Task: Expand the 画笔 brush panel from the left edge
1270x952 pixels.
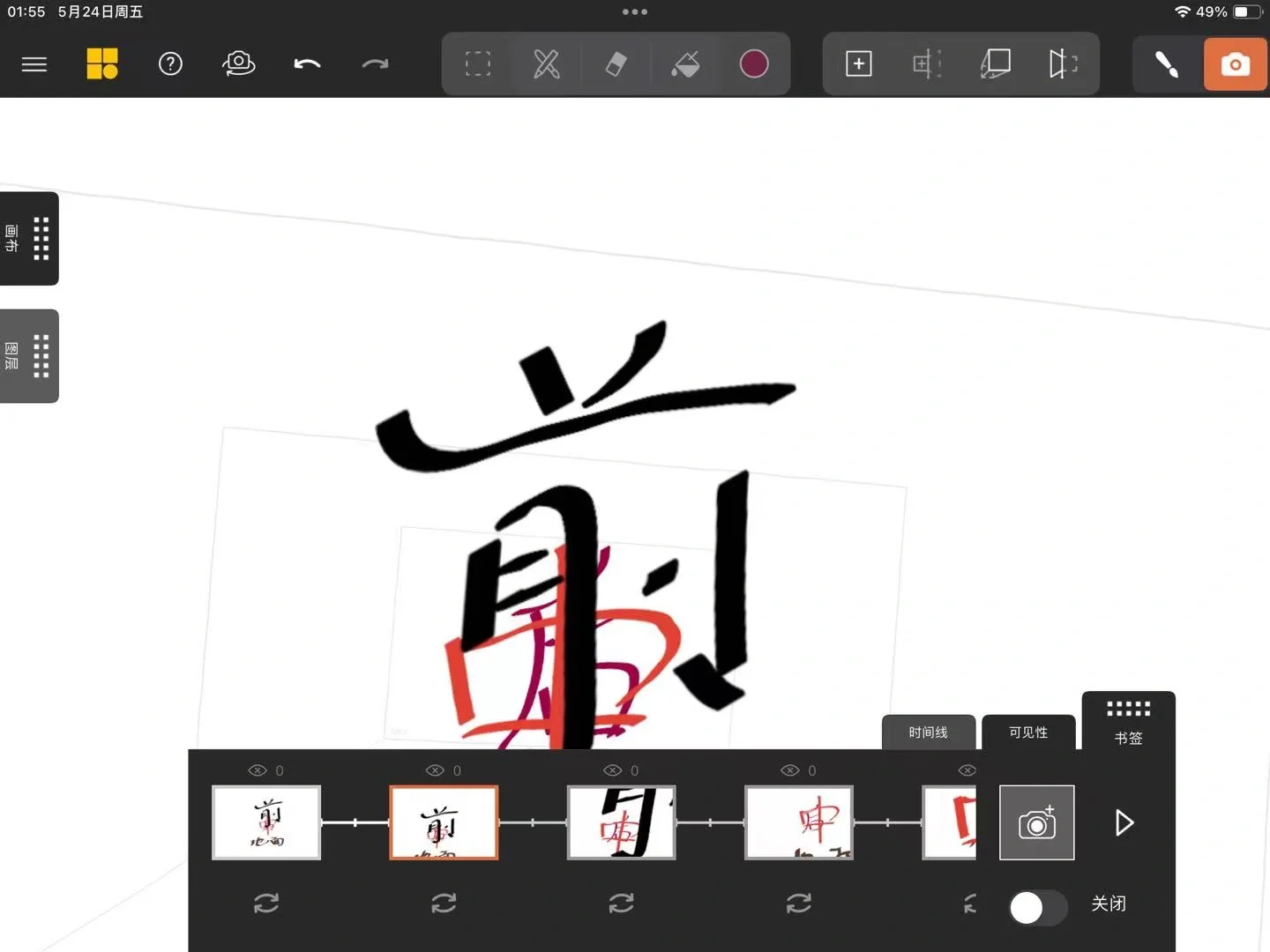Action: [x=29, y=238]
